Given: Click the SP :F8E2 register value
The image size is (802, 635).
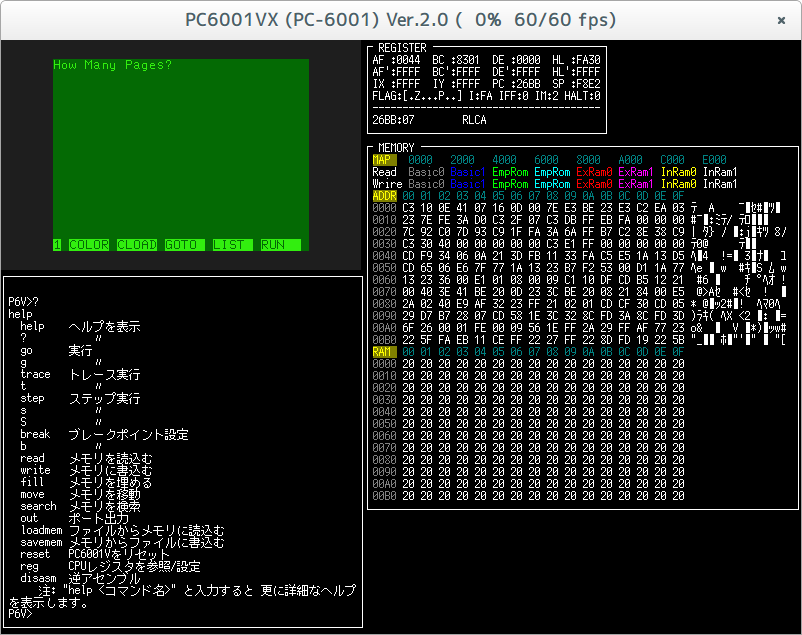Looking at the screenshot, I should pos(576,84).
